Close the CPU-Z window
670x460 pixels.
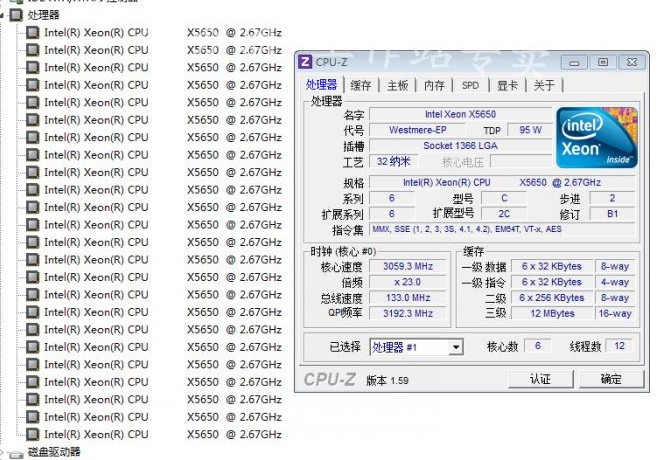(632, 62)
